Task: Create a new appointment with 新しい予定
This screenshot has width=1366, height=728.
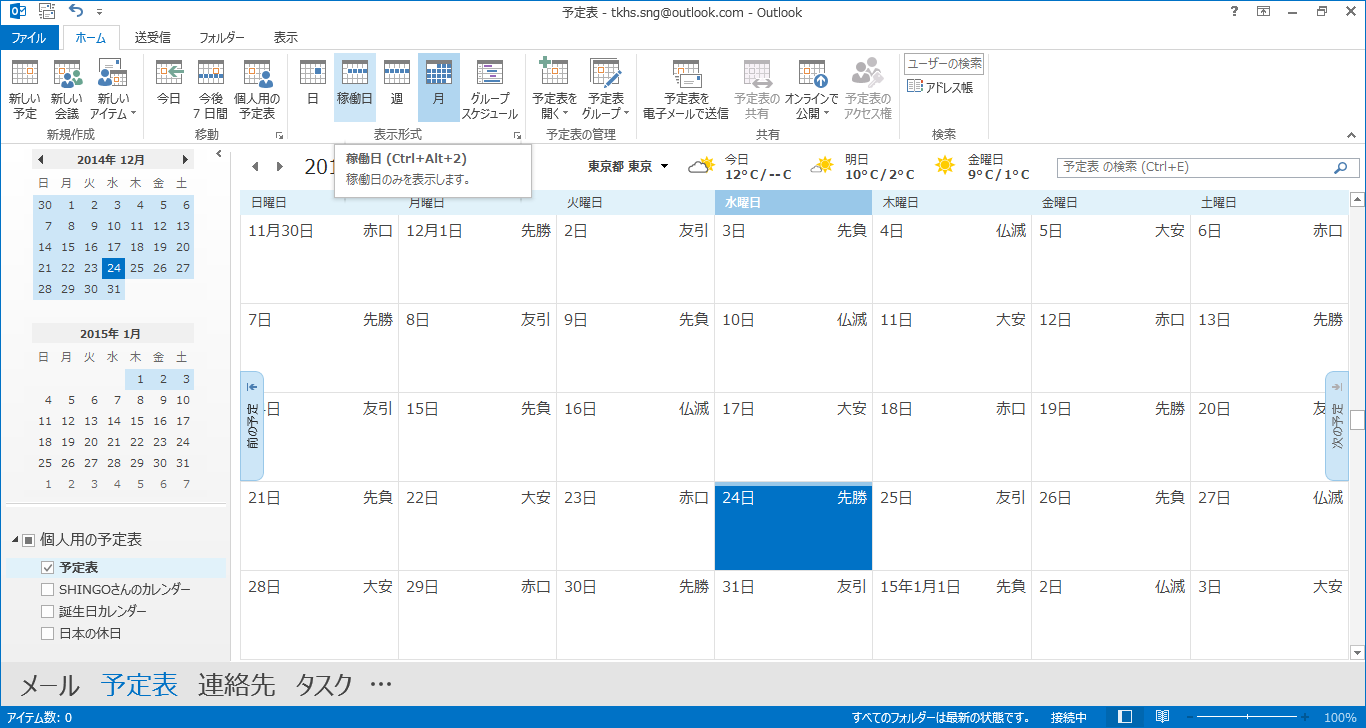Action: (x=25, y=89)
